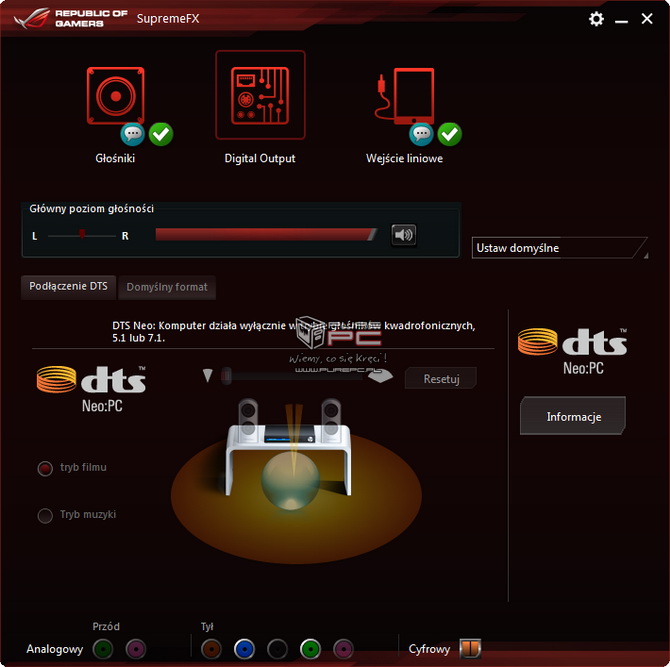This screenshot has height=667, width=670.
Task: Click the listener sphere in sound field
Action: 291,481
